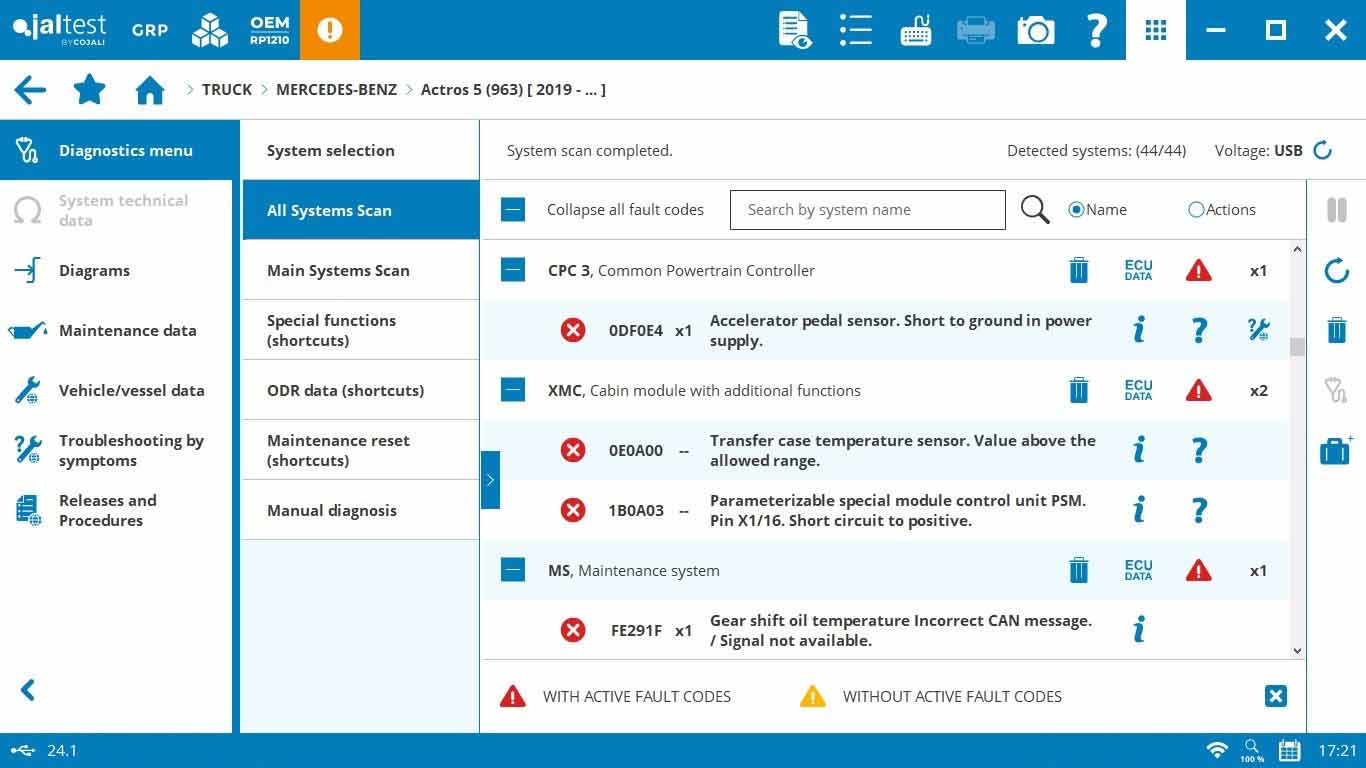Toggle Collapse all fault codes box

(513, 210)
